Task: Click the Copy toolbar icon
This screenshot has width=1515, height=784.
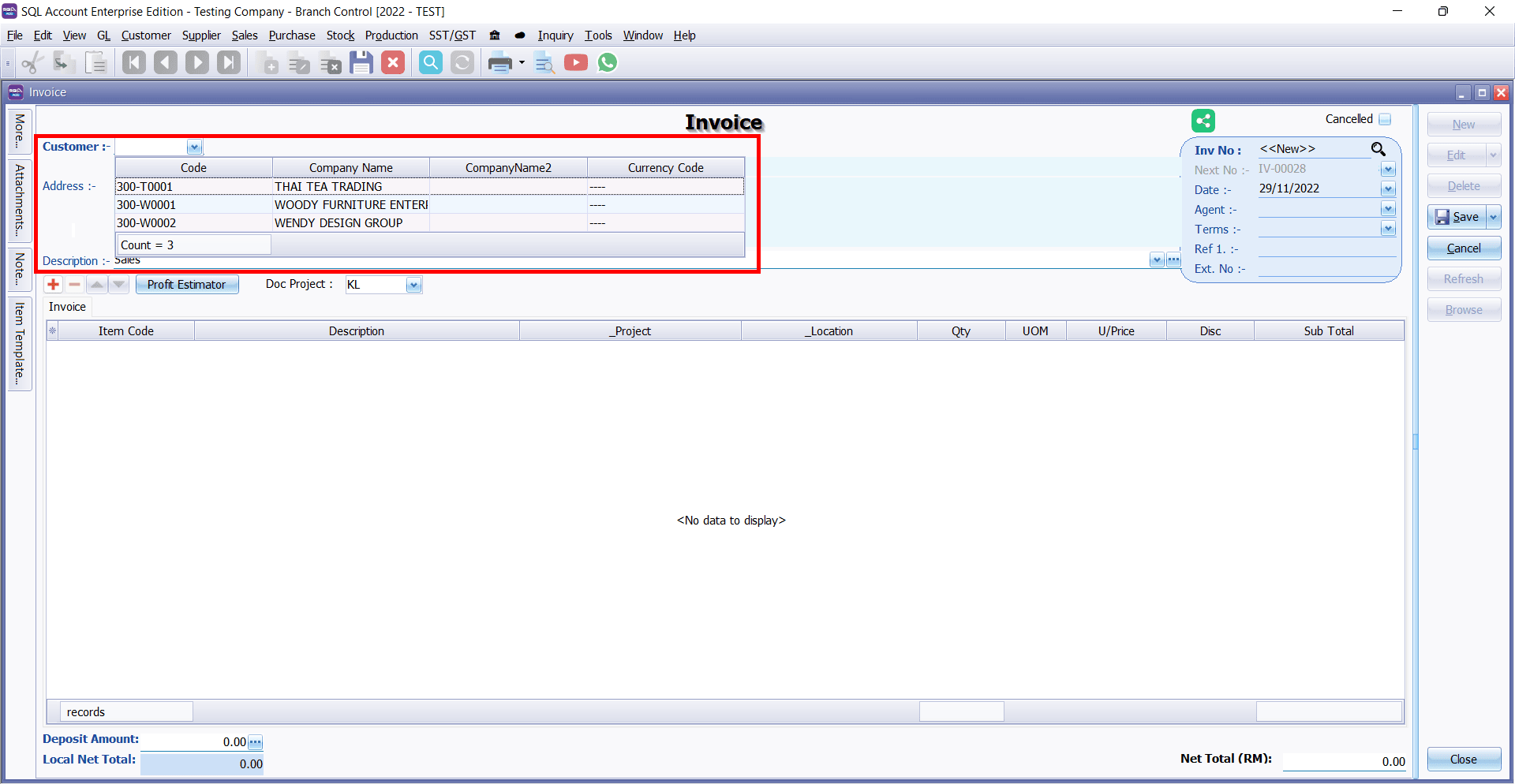Action: click(x=64, y=63)
